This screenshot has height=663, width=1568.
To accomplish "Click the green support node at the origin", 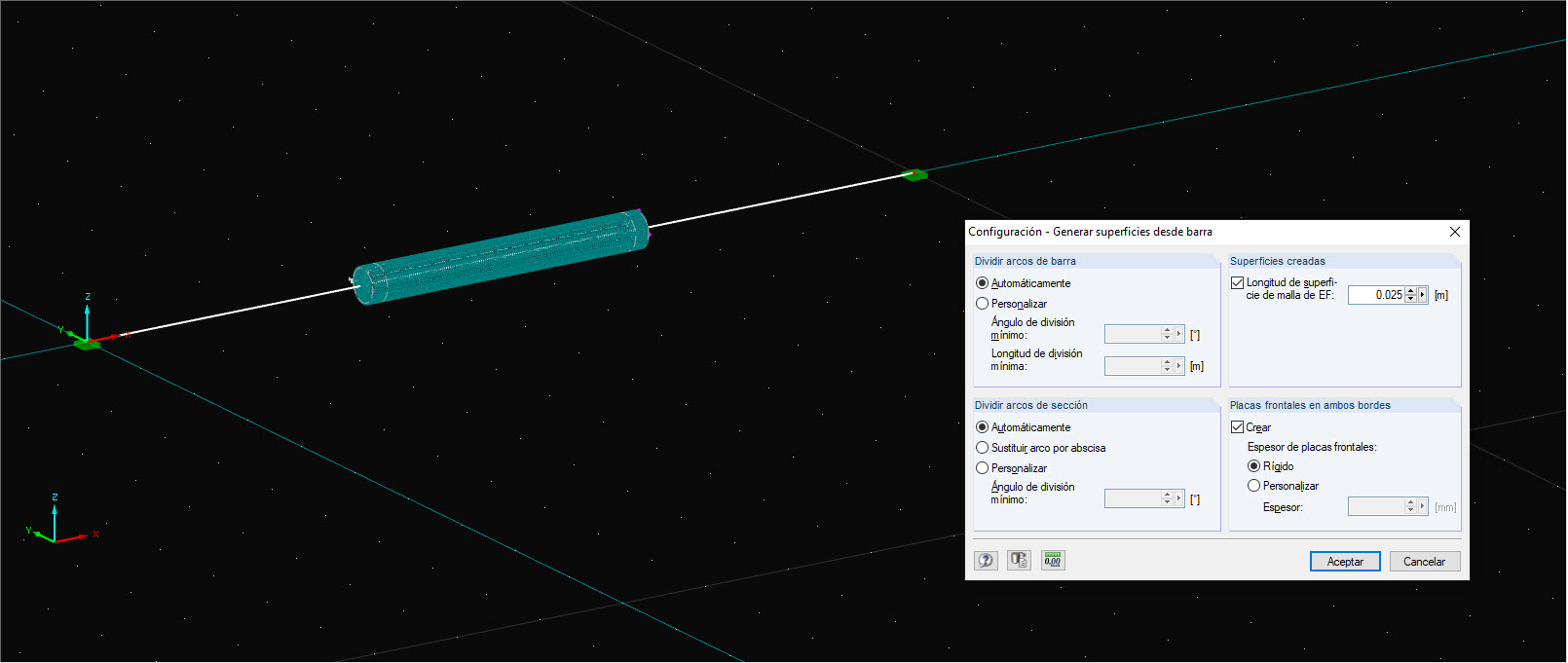I will [x=87, y=344].
